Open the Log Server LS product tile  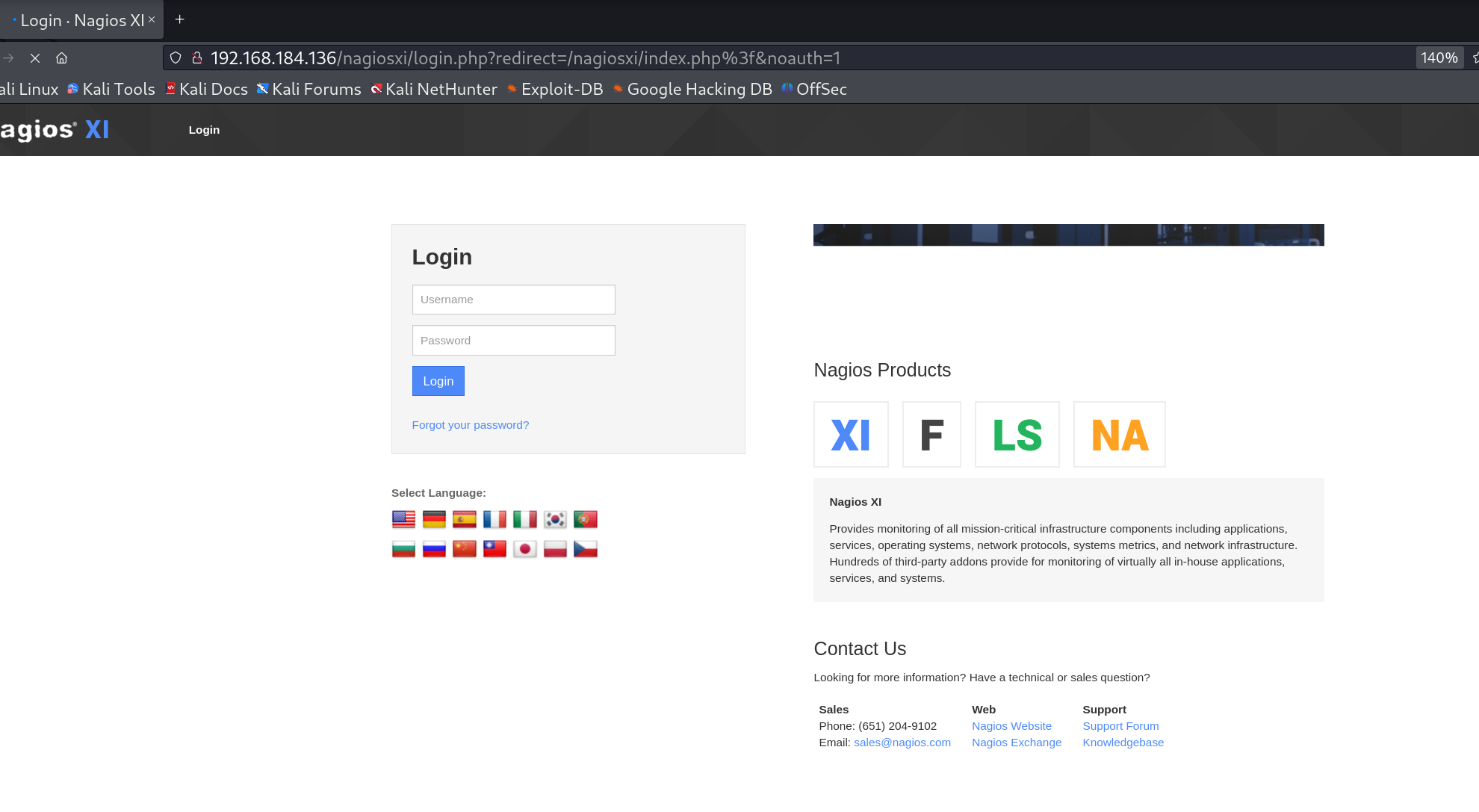pos(1017,435)
